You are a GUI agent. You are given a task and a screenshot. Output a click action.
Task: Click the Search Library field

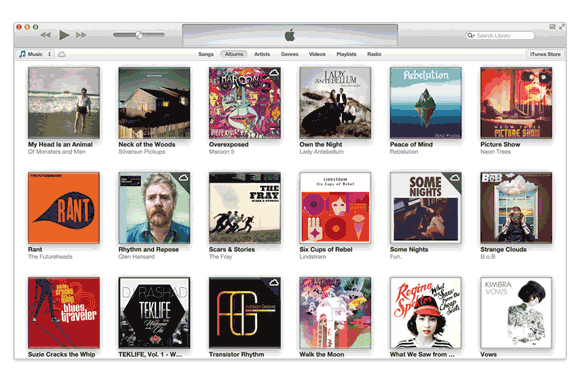(x=500, y=36)
